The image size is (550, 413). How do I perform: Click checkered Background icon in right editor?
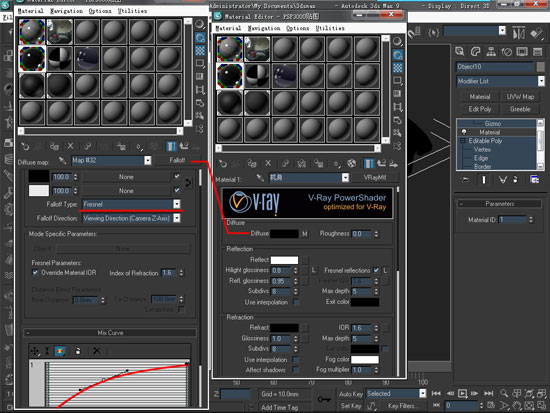pos(397,68)
